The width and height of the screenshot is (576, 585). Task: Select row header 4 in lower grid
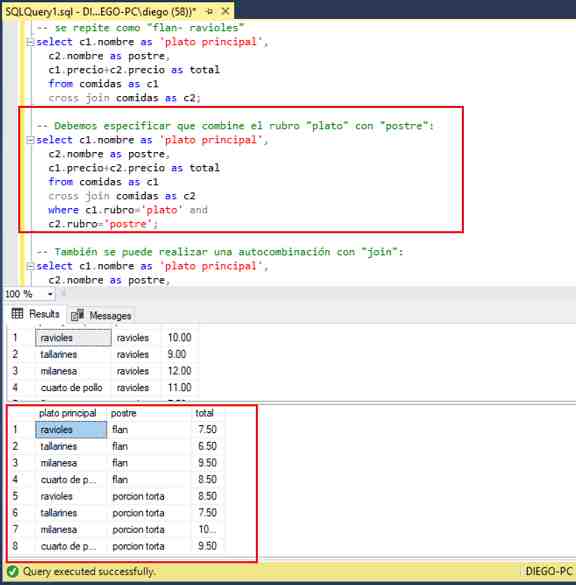pyautogui.click(x=15, y=479)
